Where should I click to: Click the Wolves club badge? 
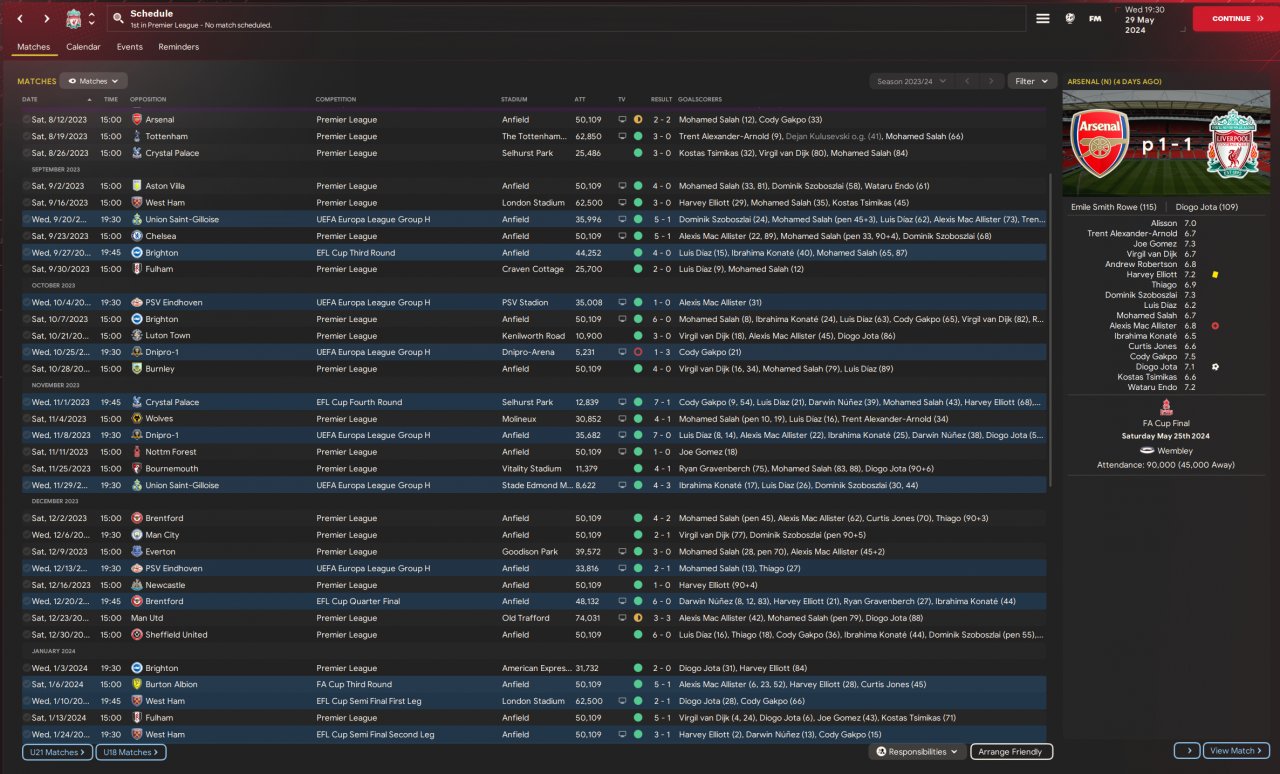(x=137, y=419)
